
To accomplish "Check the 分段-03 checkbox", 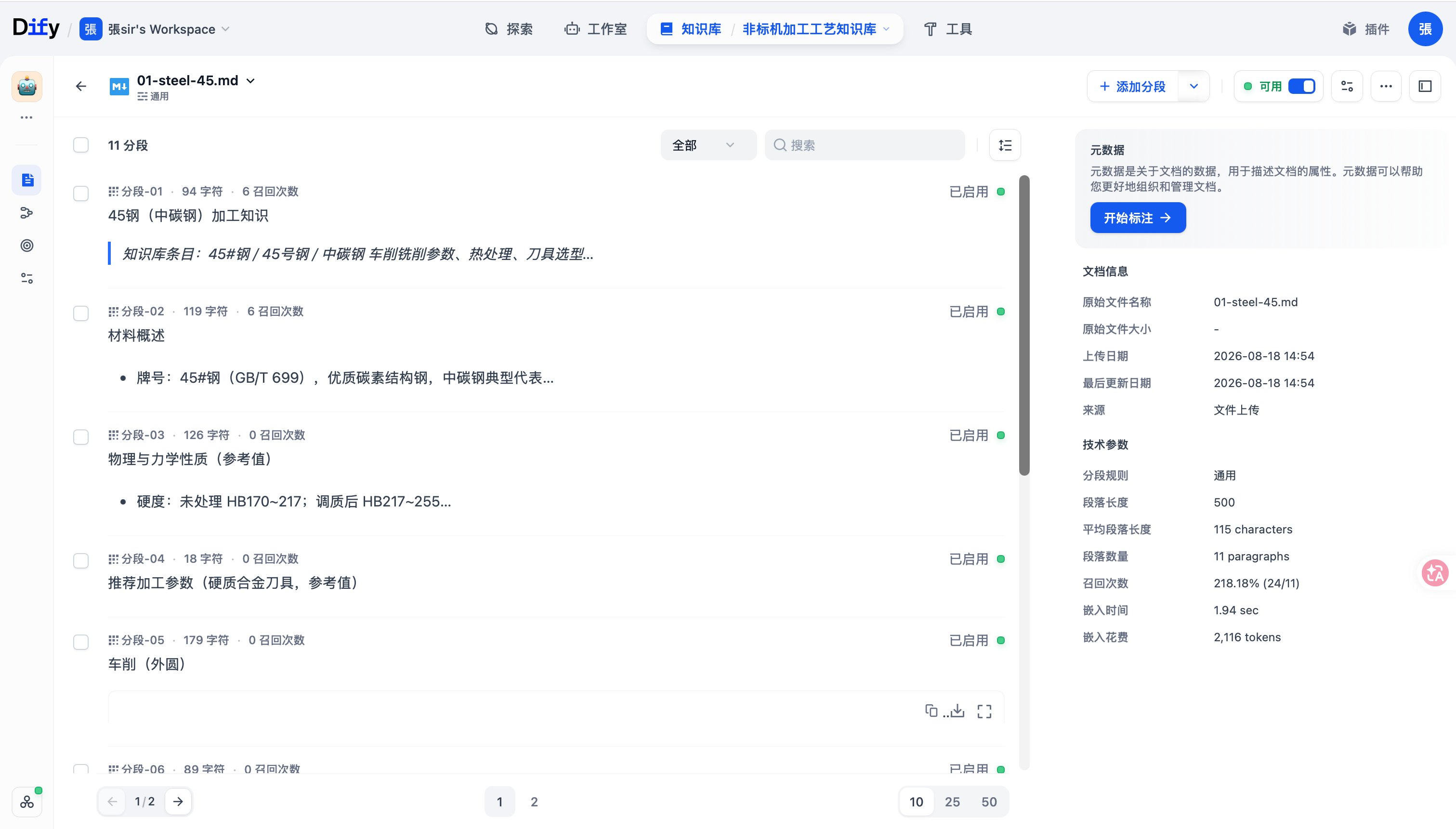I will click(x=81, y=437).
